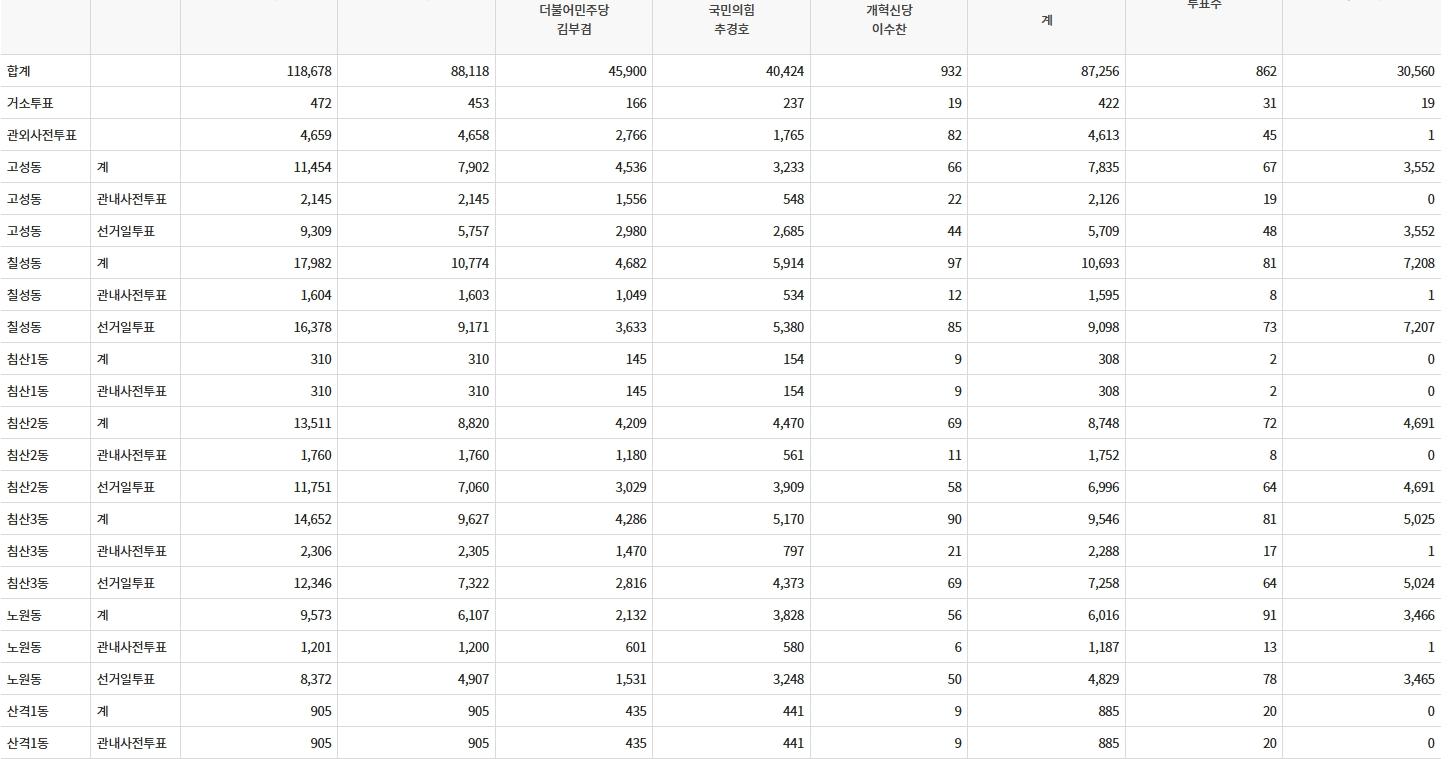The width and height of the screenshot is (1452, 759).
Task: Select the 거소투표 row label
Action: pyautogui.click(x=30, y=103)
